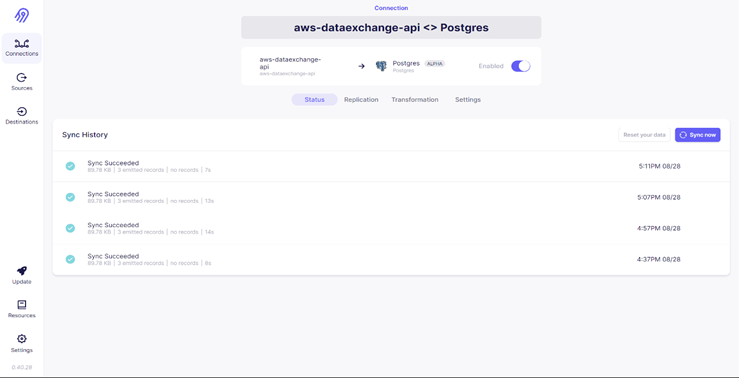Open the sync row from 4:57PM 08/28

pos(391,228)
